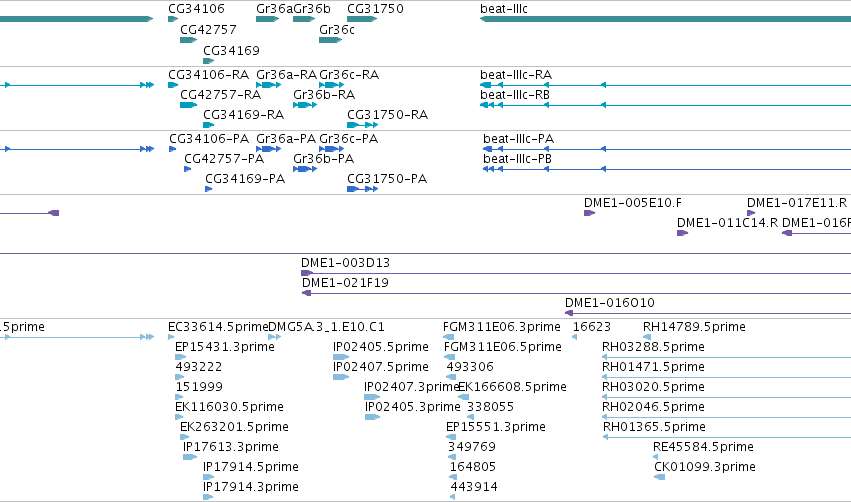851x502 pixels.
Task: Select the CG34169-PA protein label
Action: (x=245, y=179)
